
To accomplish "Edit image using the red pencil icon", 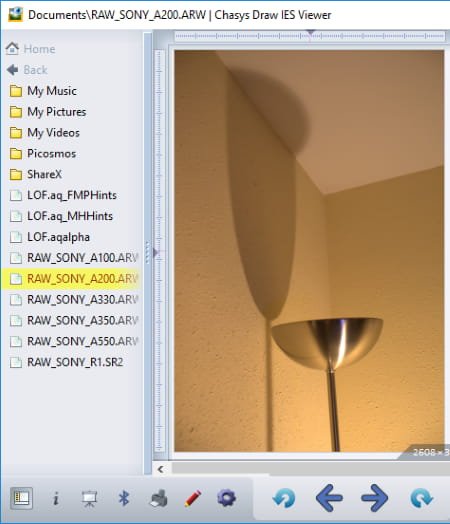I will 193,498.
